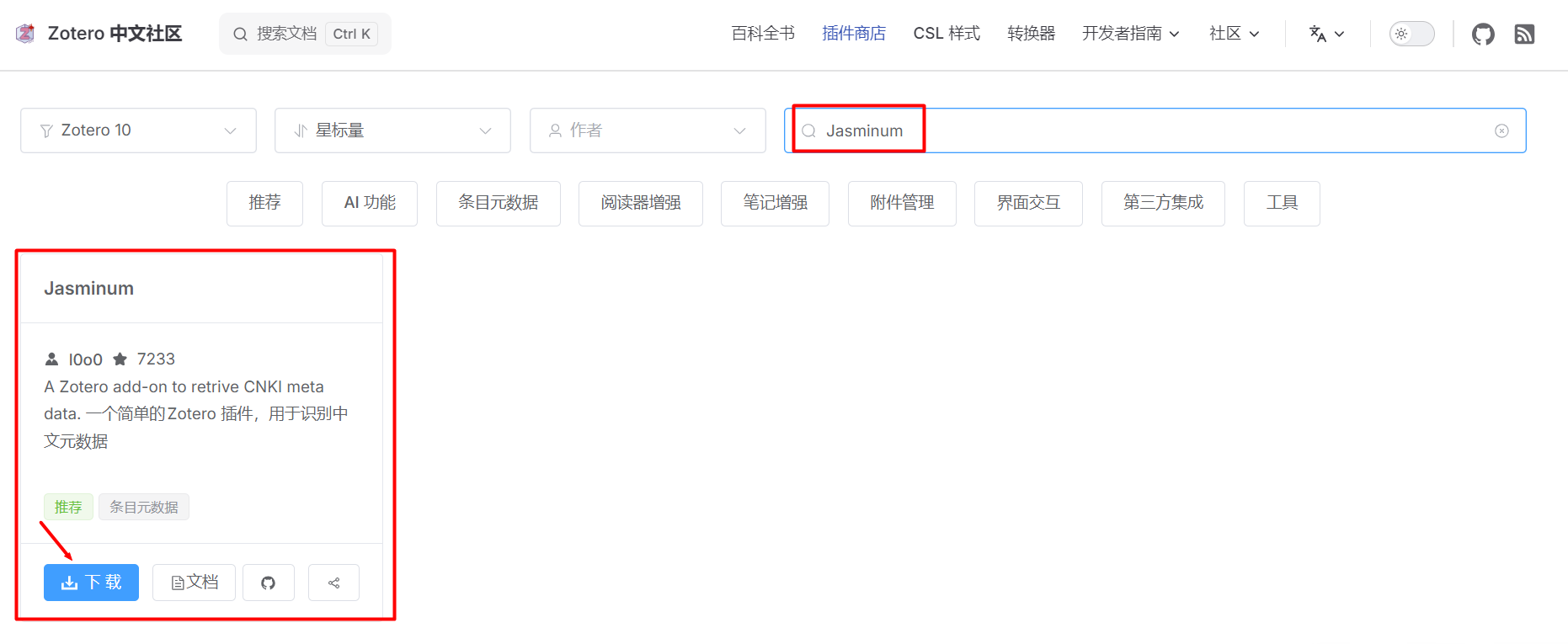The width and height of the screenshot is (1568, 644).
Task: Go to 百科全书 in navigation
Action: pos(763,34)
